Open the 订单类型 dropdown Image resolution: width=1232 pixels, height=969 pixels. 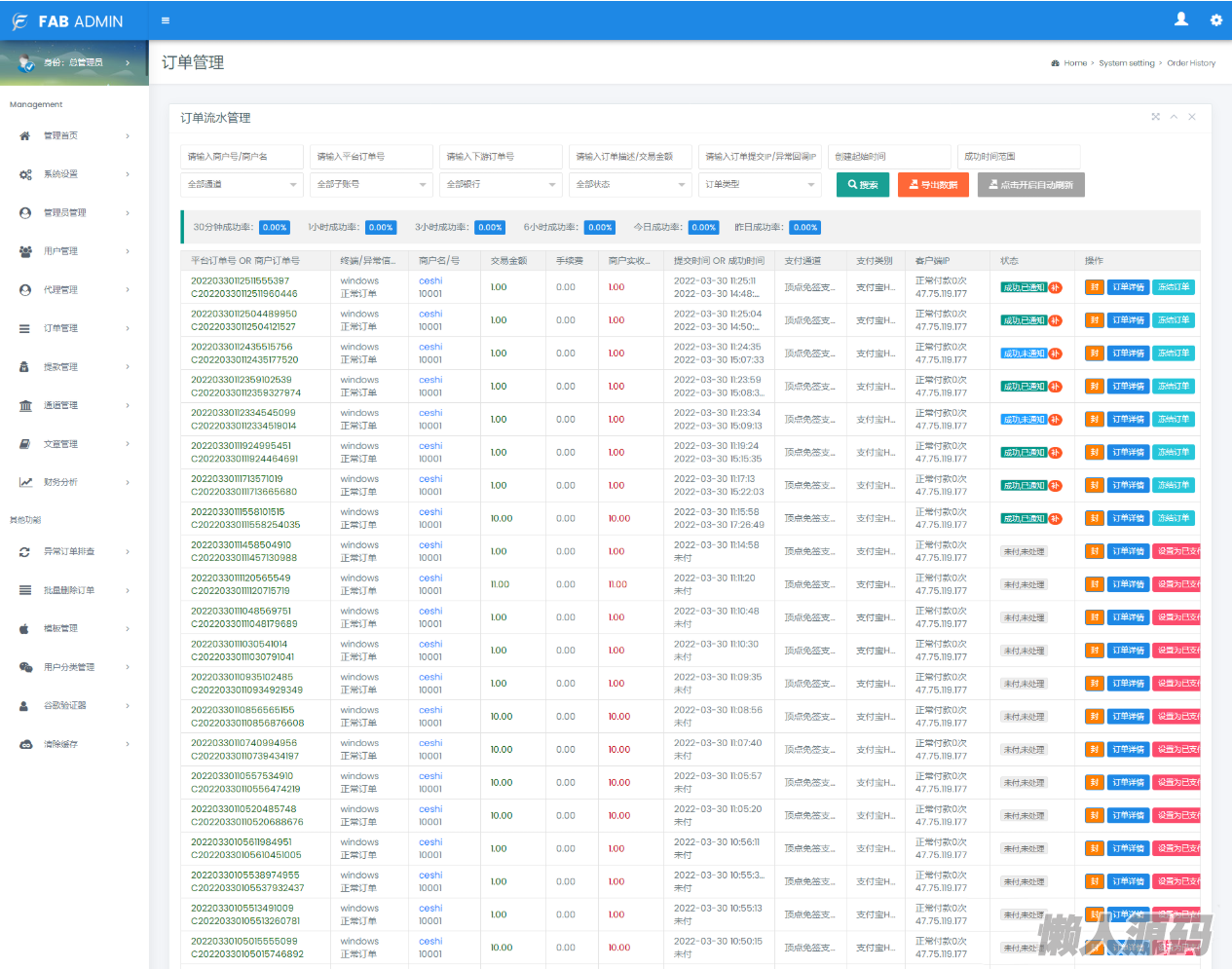point(759,185)
